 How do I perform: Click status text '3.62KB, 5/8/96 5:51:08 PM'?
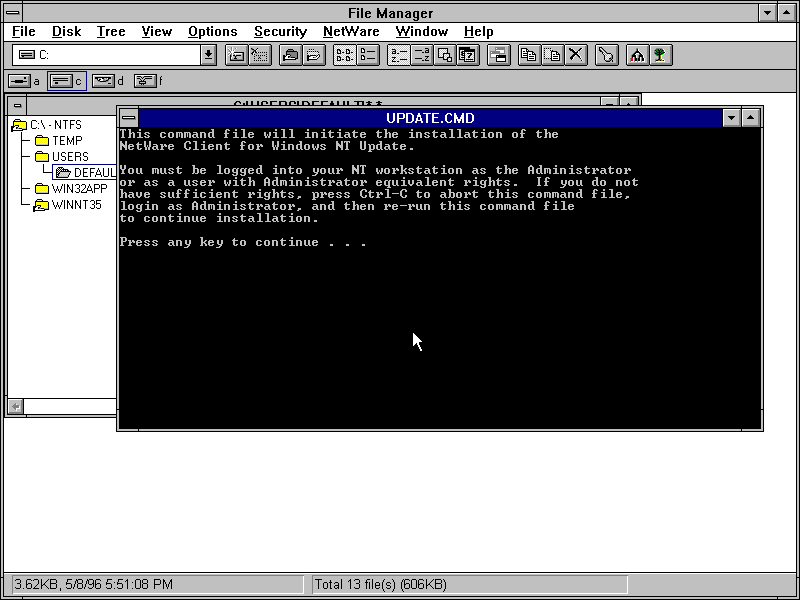click(93, 584)
